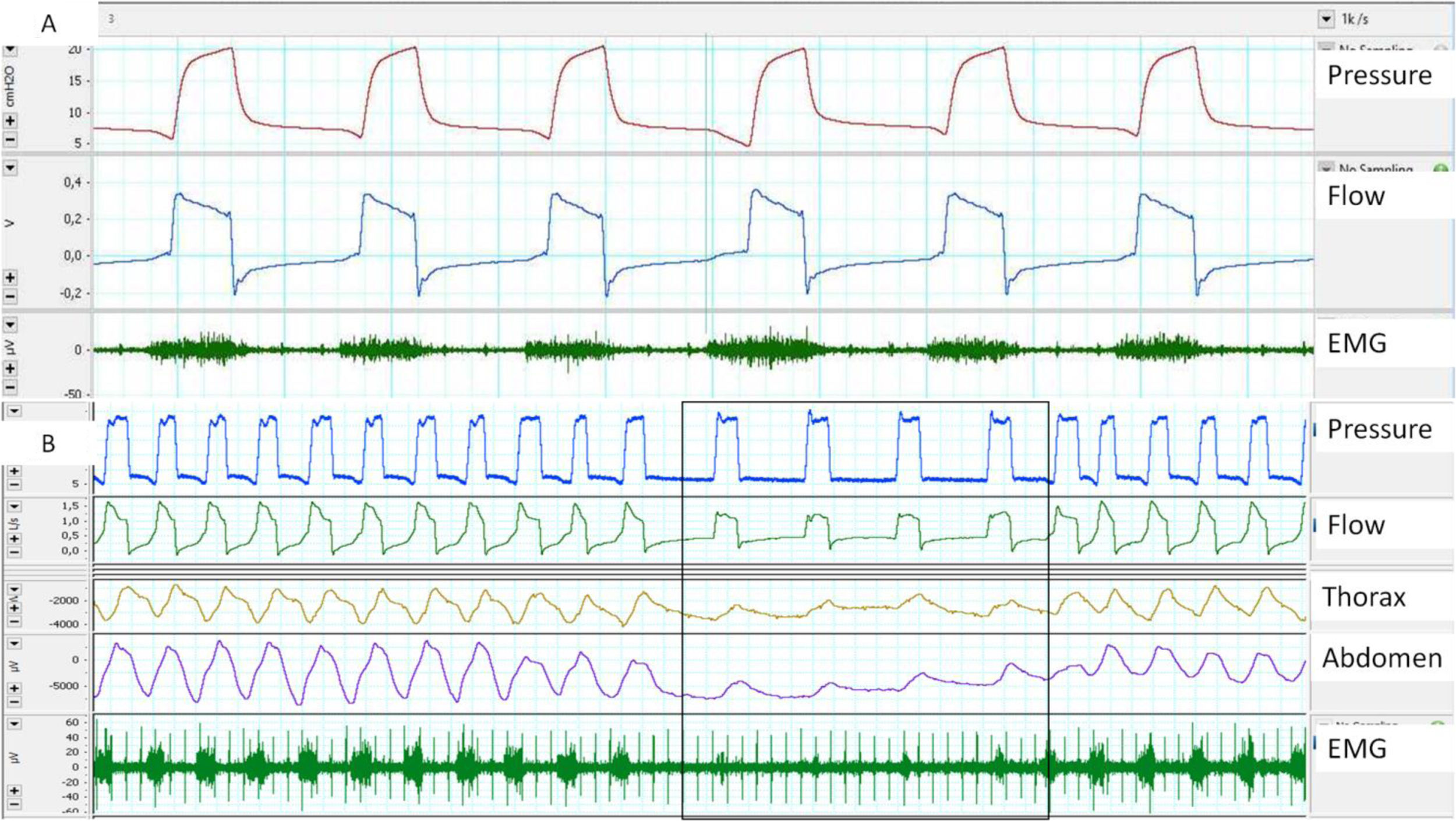This screenshot has height=821, width=1456.
Task: Click plus button on the abdomen channel axis
Action: (x=15, y=689)
